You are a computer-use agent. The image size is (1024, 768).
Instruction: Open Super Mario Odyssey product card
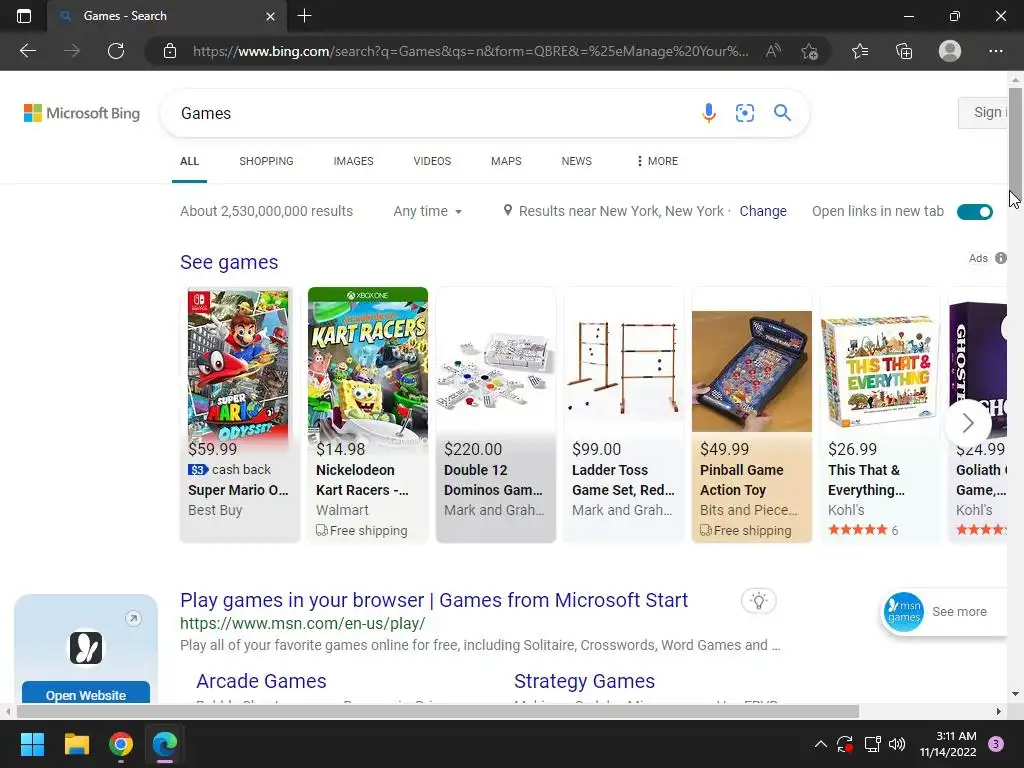coord(240,415)
